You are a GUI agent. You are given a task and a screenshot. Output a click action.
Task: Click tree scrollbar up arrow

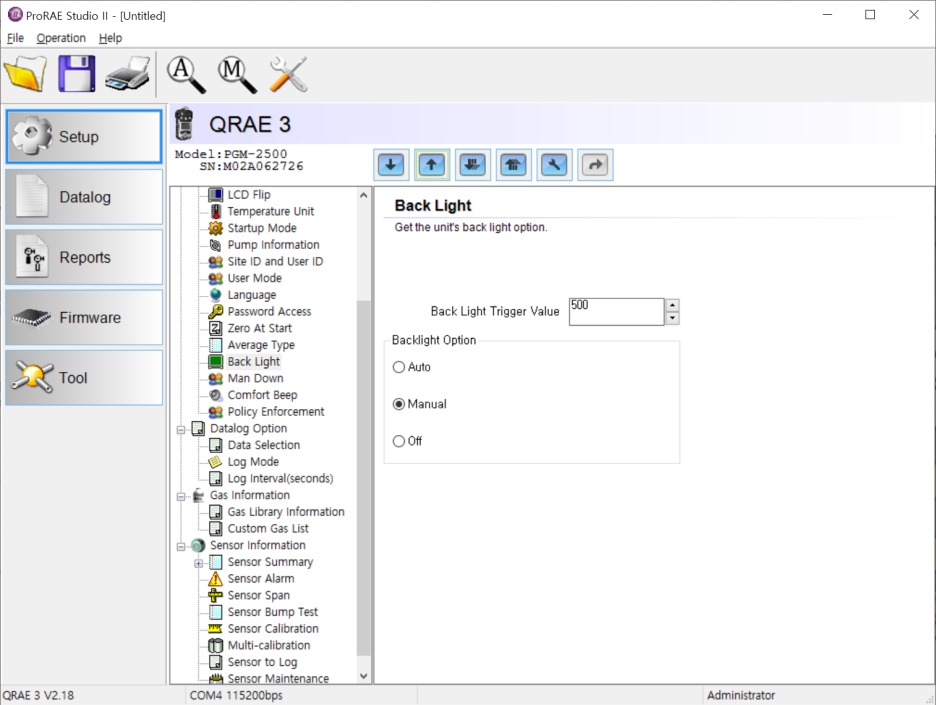(x=364, y=195)
